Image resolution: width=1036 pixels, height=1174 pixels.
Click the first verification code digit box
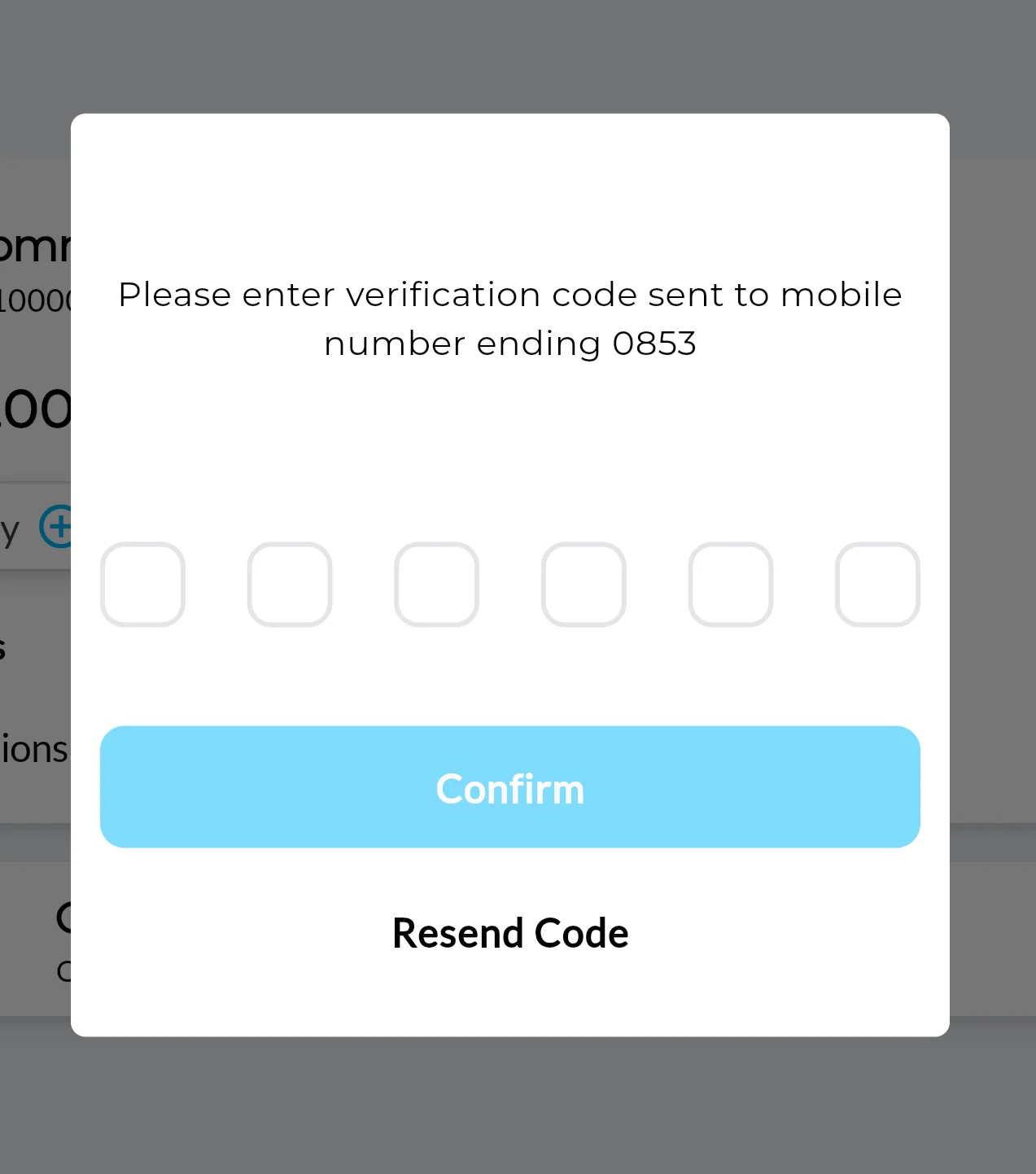pyautogui.click(x=142, y=585)
